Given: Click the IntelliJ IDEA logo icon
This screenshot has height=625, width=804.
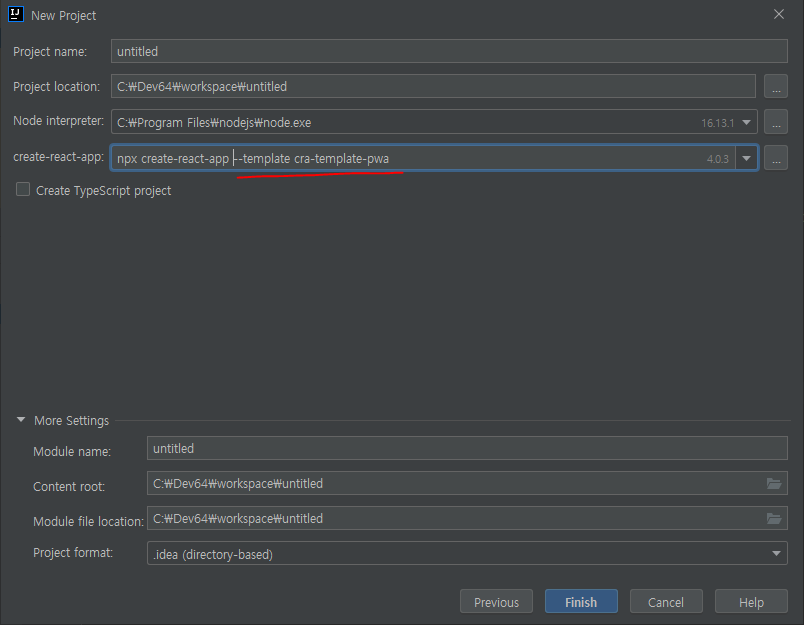Looking at the screenshot, I should click(16, 14).
